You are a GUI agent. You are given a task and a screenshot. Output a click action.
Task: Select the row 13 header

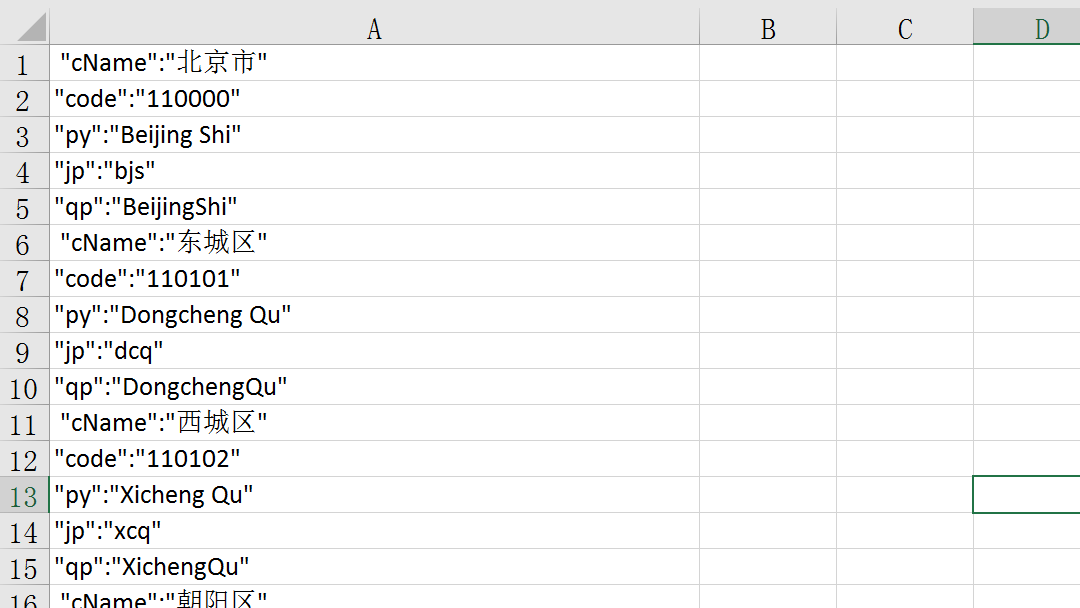(x=24, y=496)
